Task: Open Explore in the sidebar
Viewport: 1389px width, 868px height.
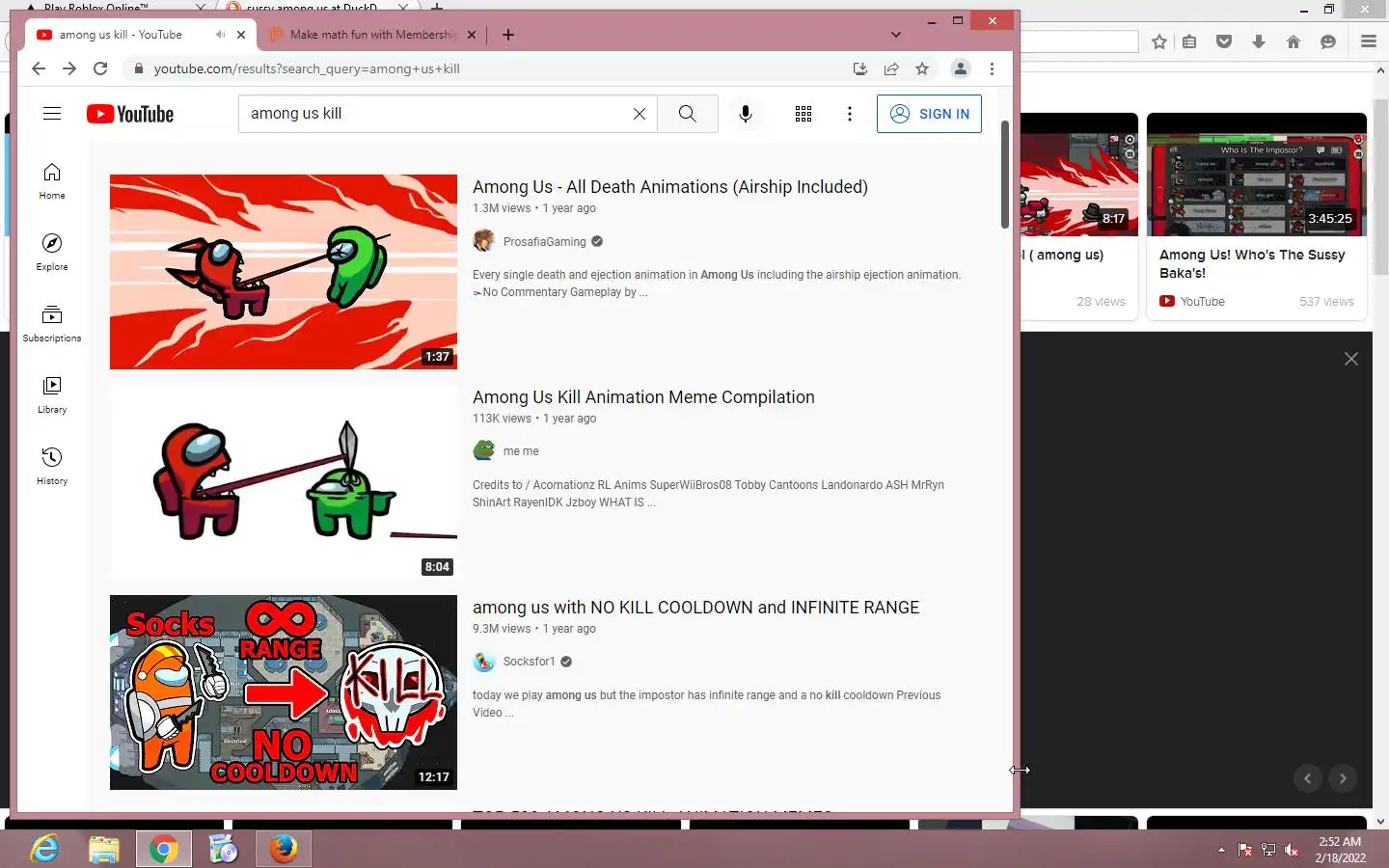Action: 52,253
